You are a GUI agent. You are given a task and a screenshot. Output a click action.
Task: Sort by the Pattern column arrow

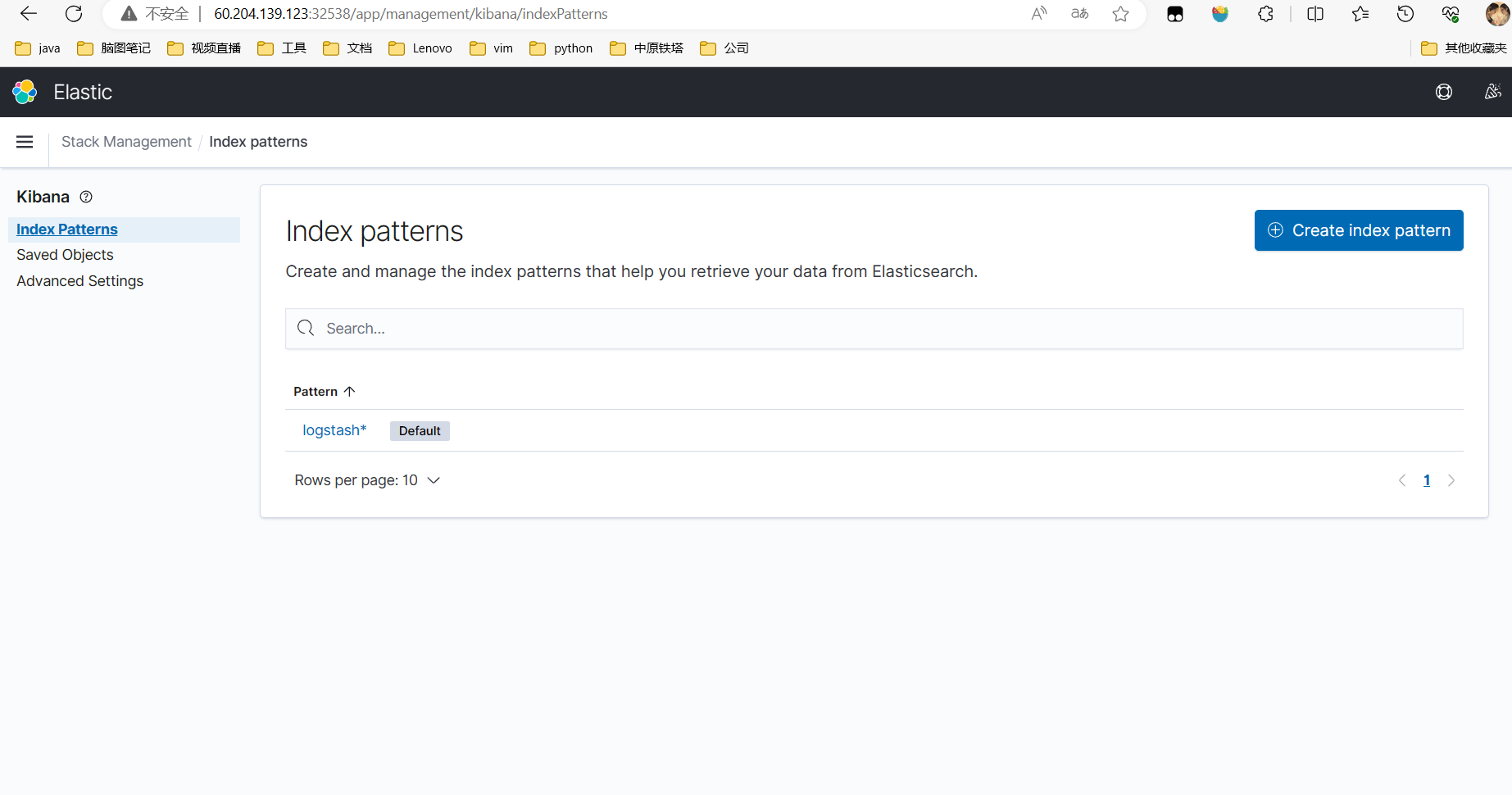350,391
